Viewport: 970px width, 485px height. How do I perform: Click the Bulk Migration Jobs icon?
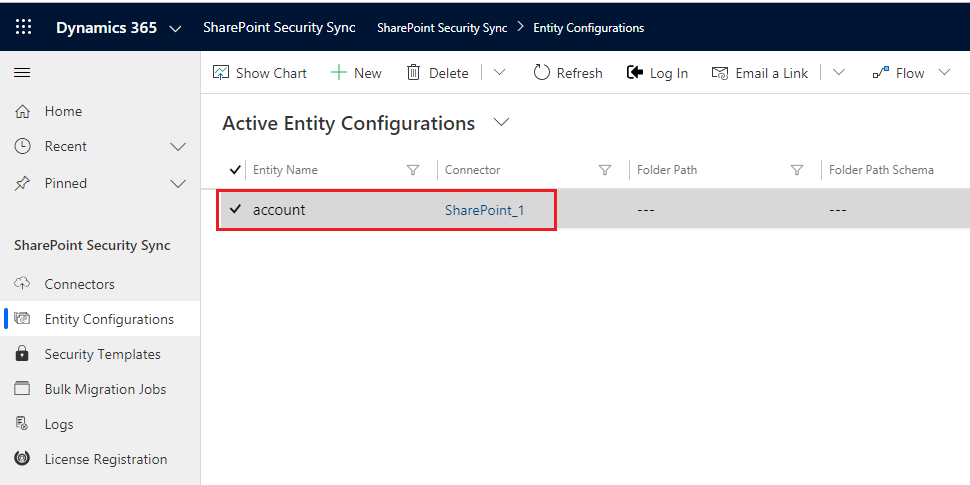tap(22, 389)
